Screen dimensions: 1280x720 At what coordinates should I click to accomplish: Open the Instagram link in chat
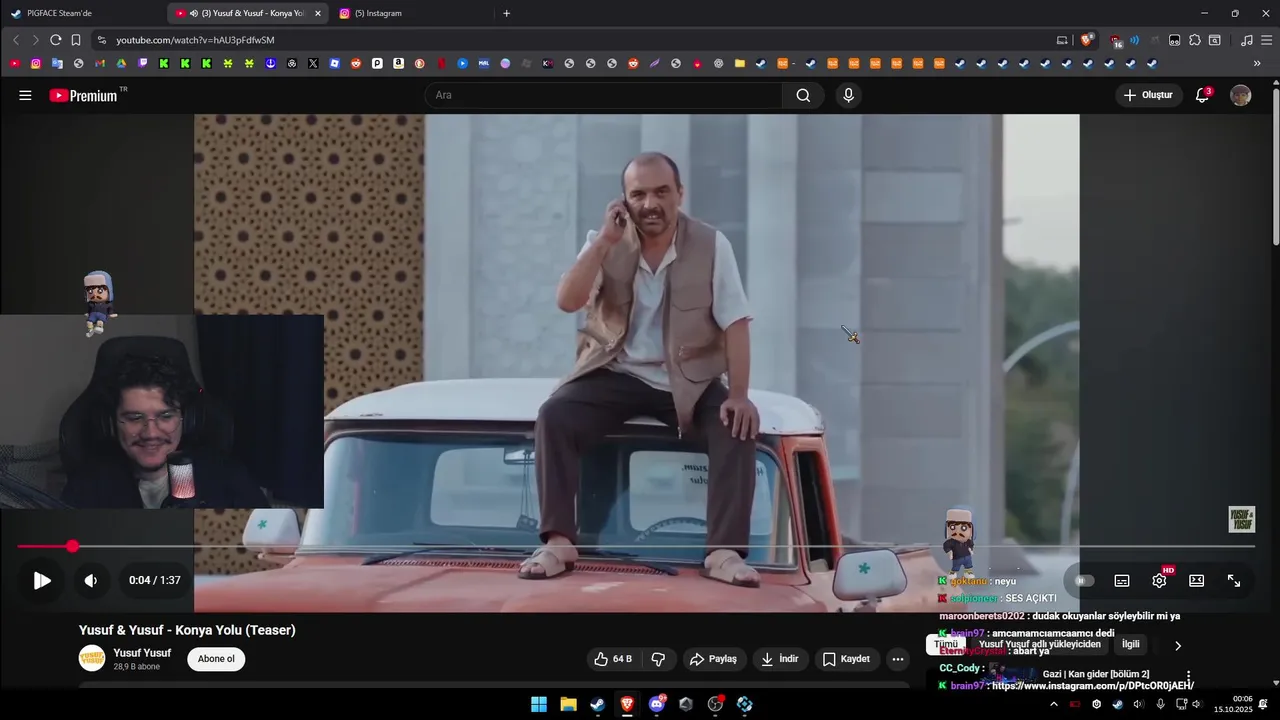click(x=1093, y=686)
